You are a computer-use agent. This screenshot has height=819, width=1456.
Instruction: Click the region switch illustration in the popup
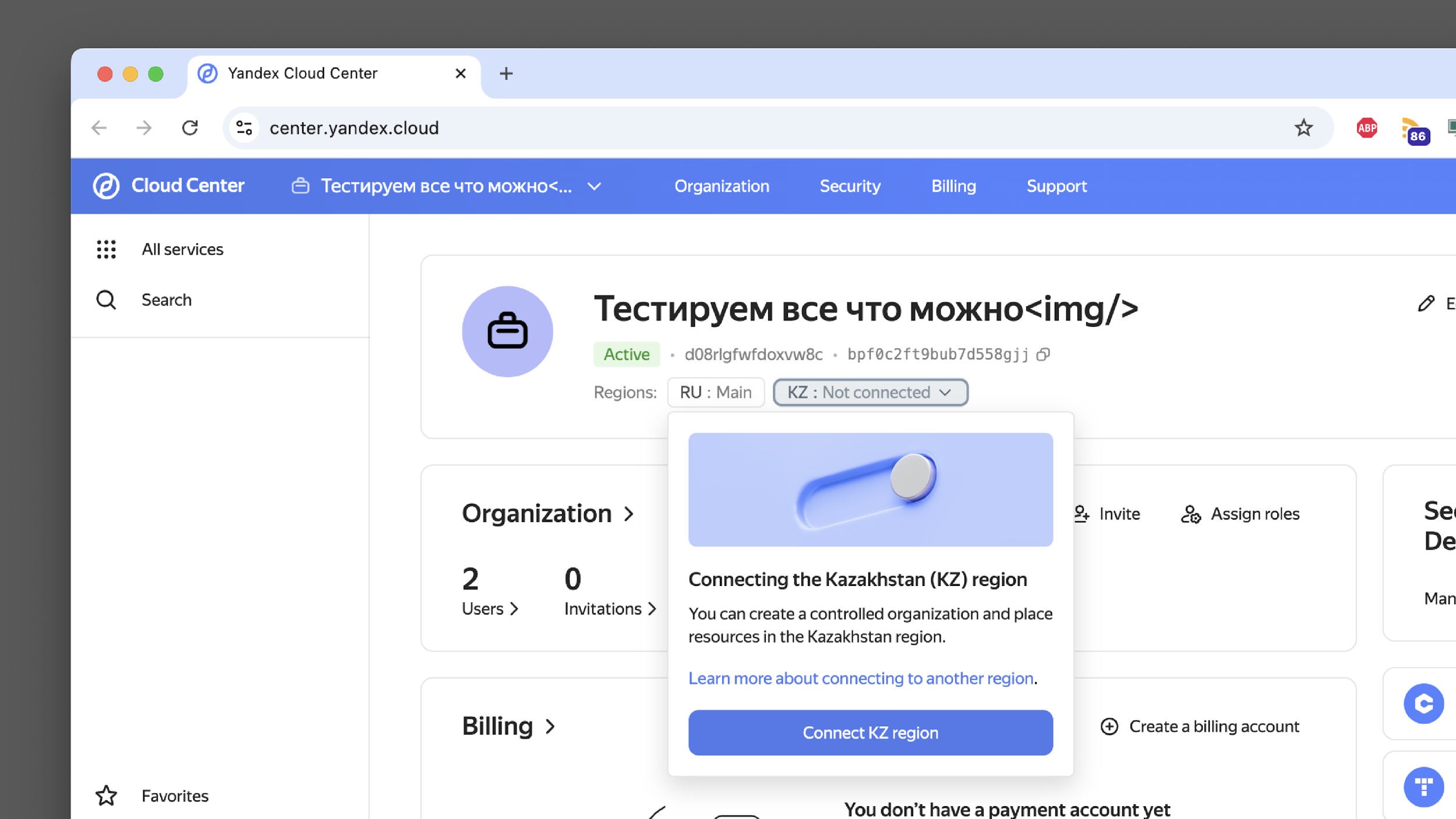(x=870, y=490)
